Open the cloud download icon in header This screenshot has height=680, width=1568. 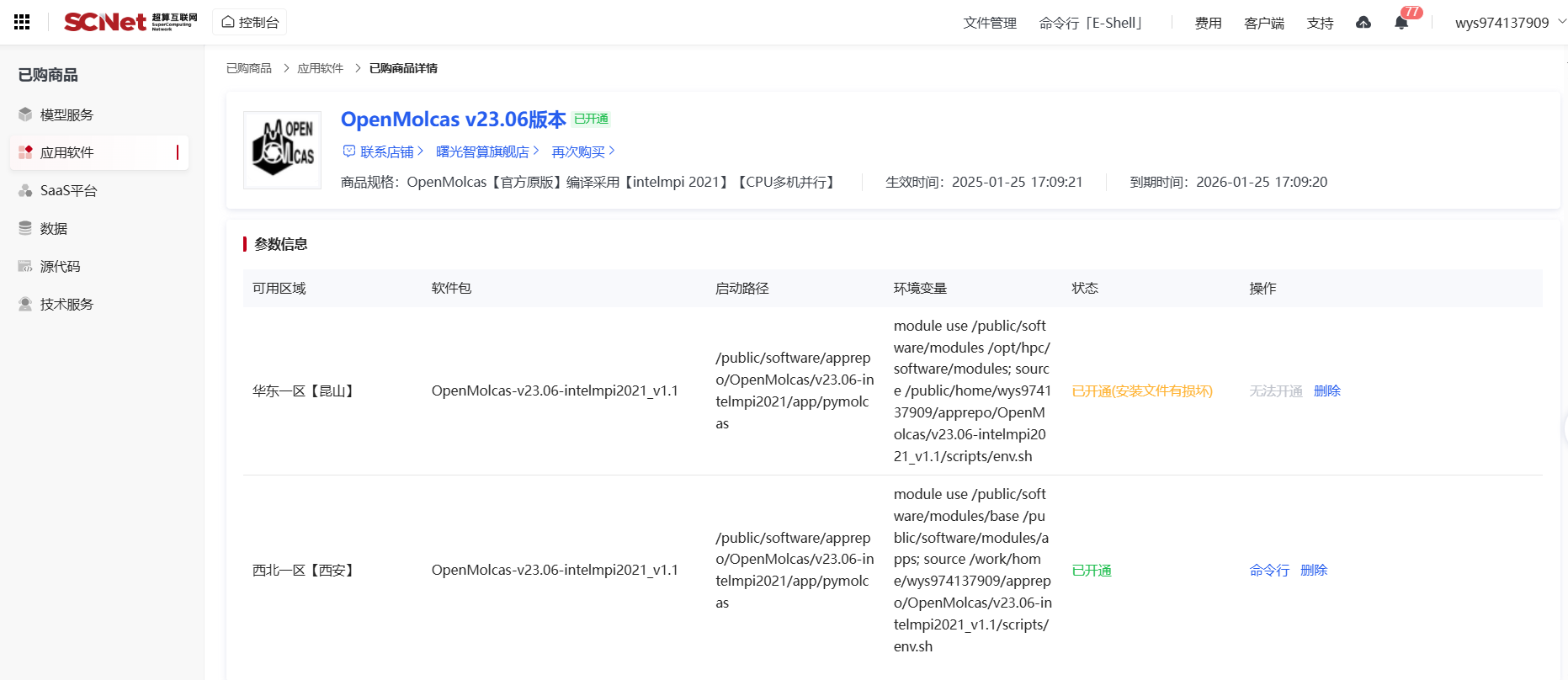pyautogui.click(x=1363, y=23)
